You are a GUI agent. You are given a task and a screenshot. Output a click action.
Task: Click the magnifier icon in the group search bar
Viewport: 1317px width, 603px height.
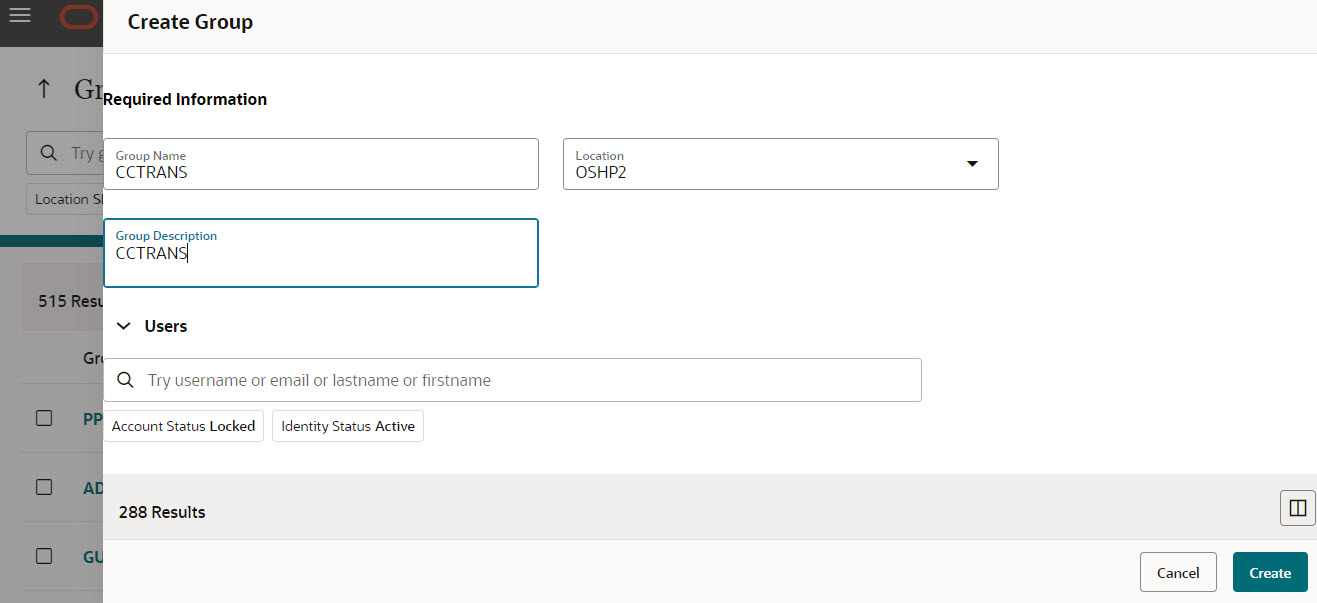(48, 152)
